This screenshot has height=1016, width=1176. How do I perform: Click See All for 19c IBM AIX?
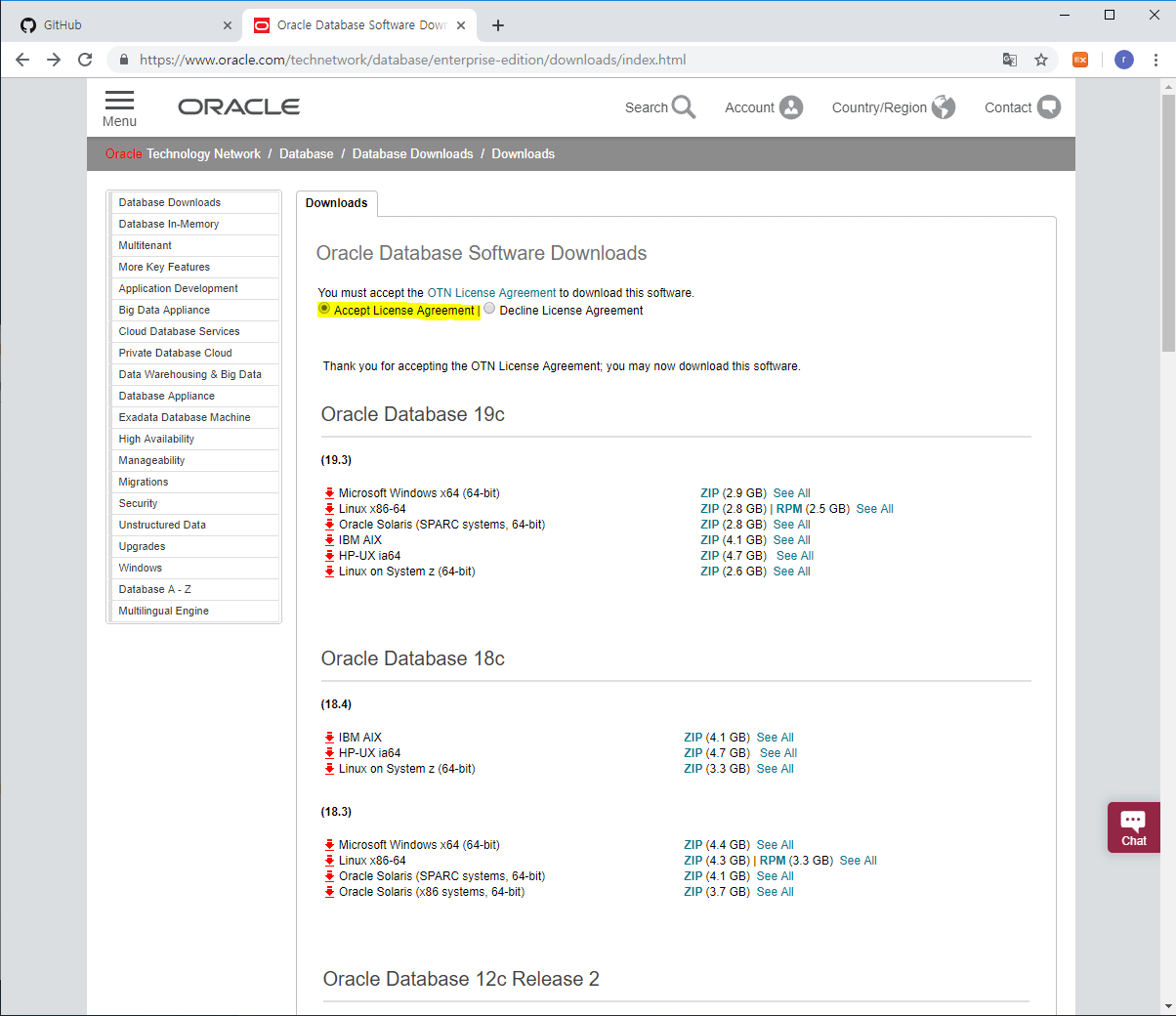(792, 540)
